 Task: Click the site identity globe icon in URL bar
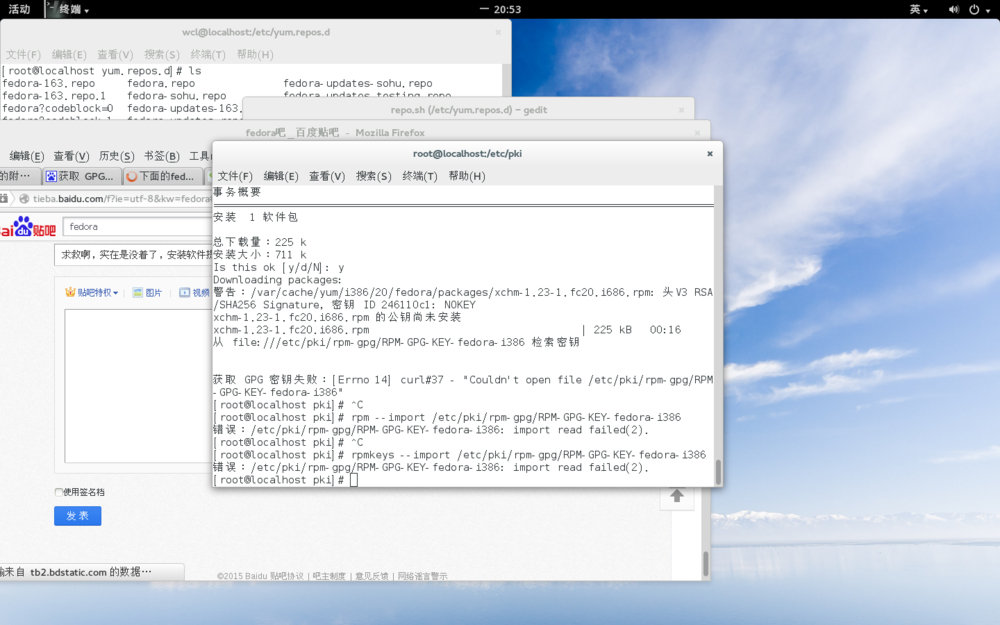(x=24, y=198)
